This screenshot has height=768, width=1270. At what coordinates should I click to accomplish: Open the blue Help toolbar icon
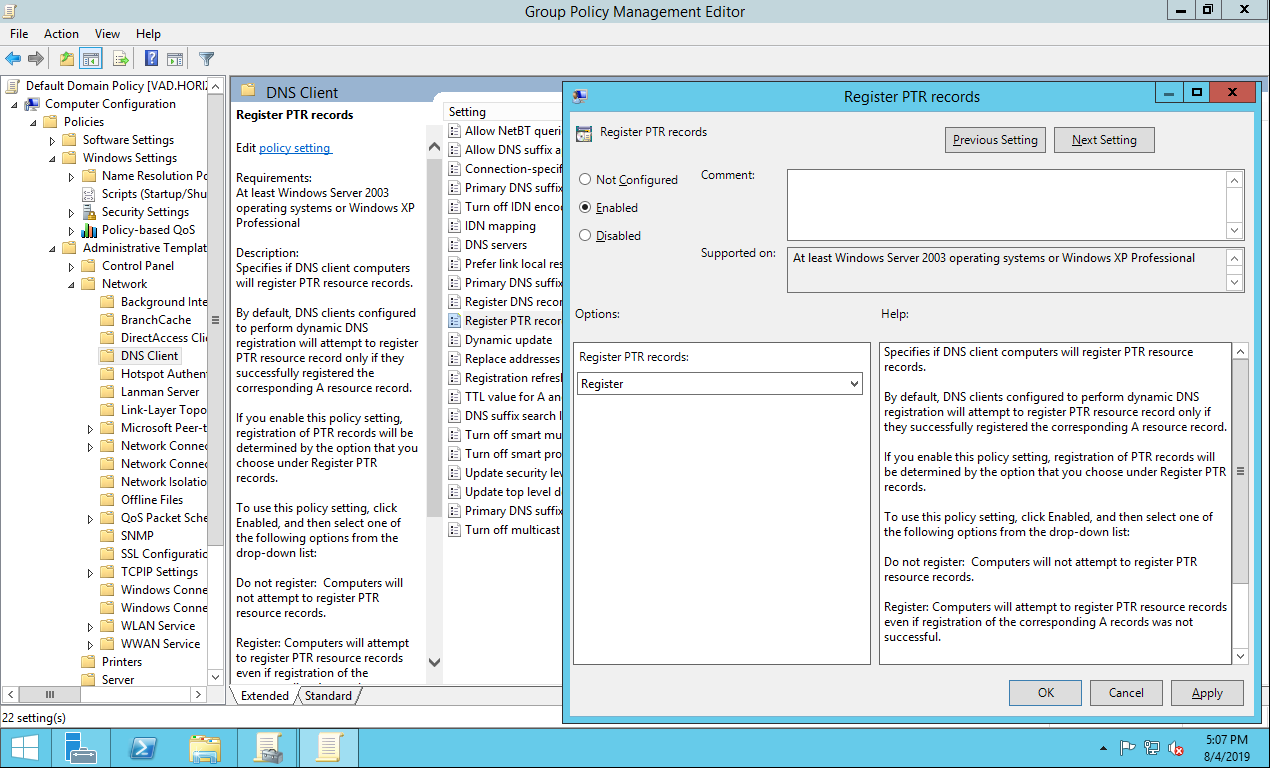click(x=151, y=59)
